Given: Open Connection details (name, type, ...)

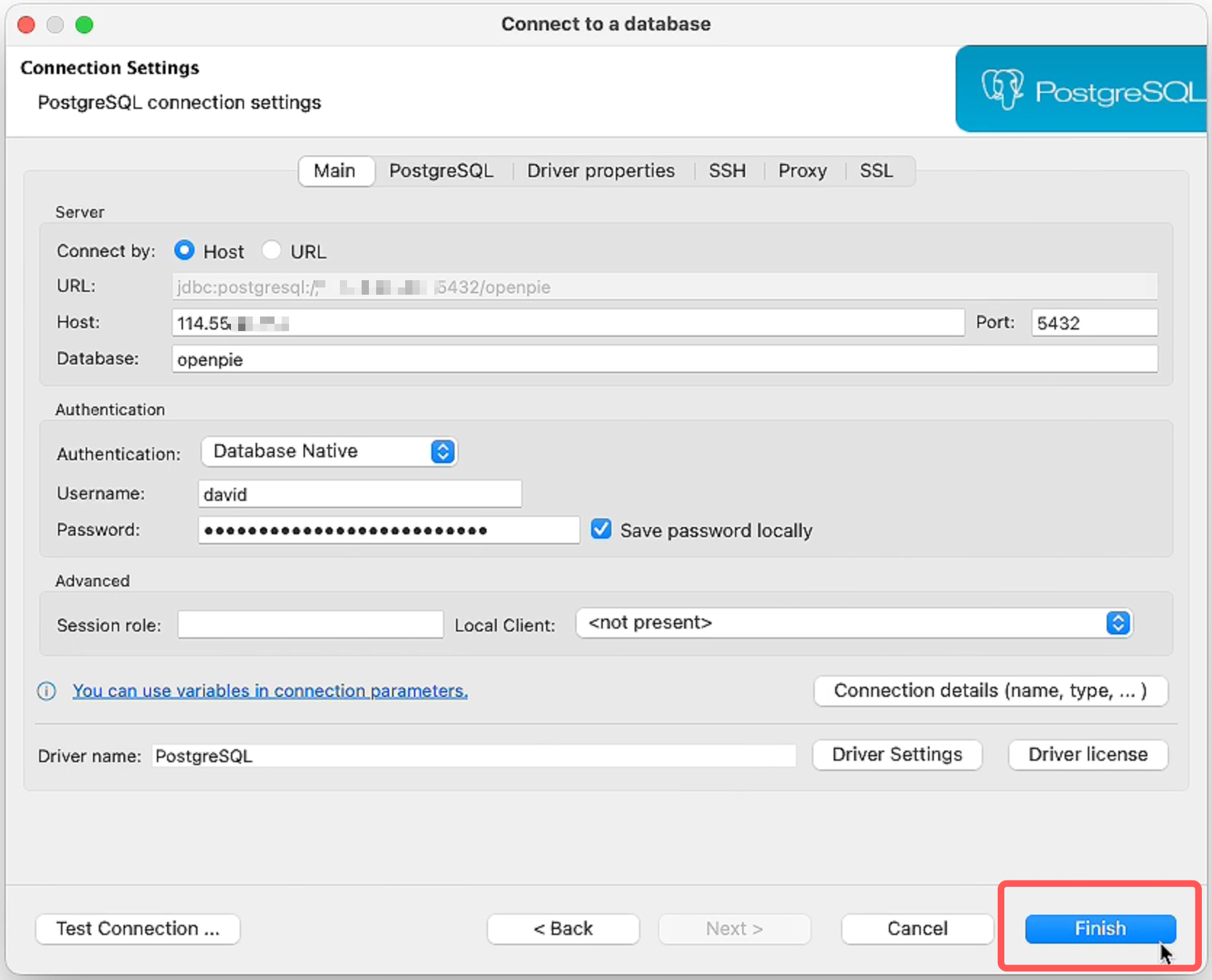Looking at the screenshot, I should 991,691.
